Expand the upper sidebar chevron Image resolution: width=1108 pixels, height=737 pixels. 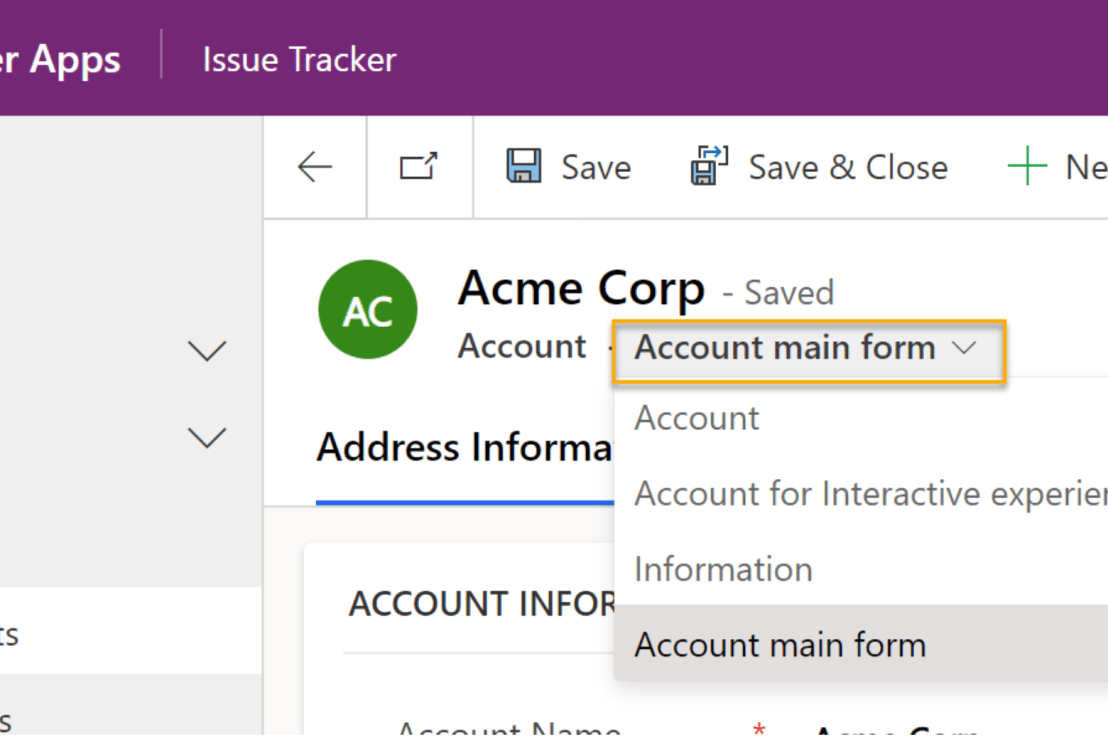click(x=206, y=350)
